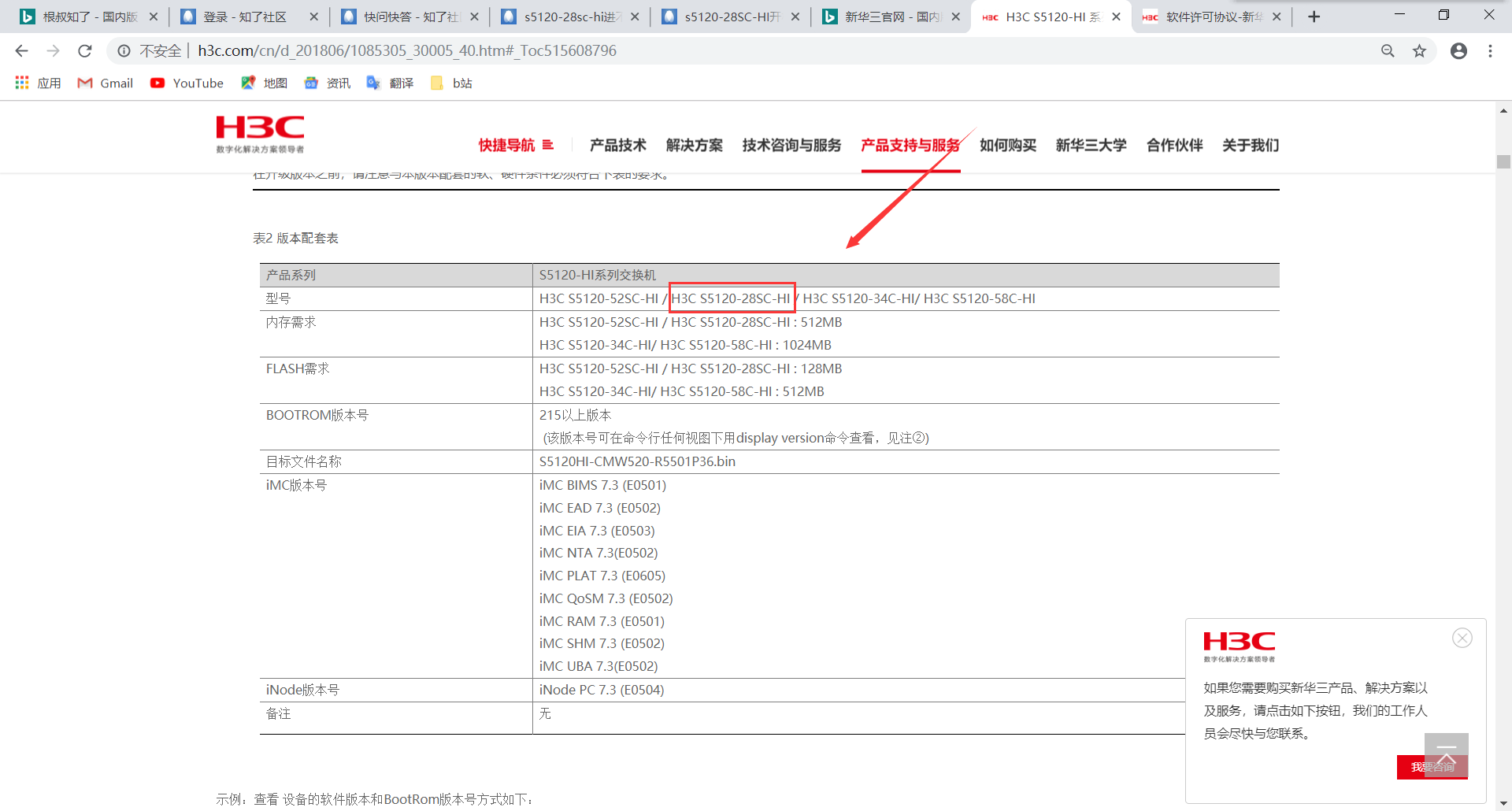Screen dimensions: 1512x811
Task: Close the 软件许可协议 tab
Action: (1277, 17)
